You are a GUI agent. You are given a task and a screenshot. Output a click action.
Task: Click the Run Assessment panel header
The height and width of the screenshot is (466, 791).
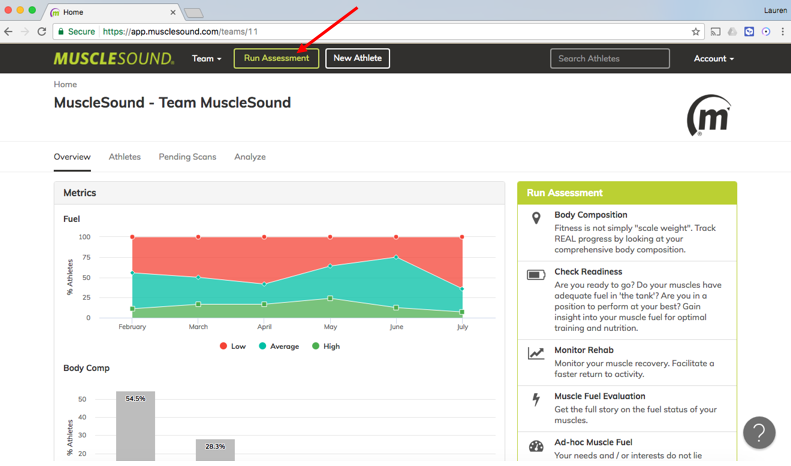(x=627, y=193)
